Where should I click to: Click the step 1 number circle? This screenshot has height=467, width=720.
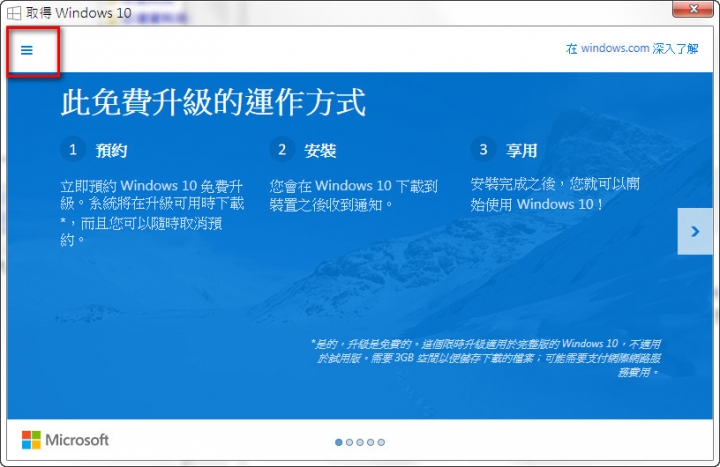[x=73, y=149]
